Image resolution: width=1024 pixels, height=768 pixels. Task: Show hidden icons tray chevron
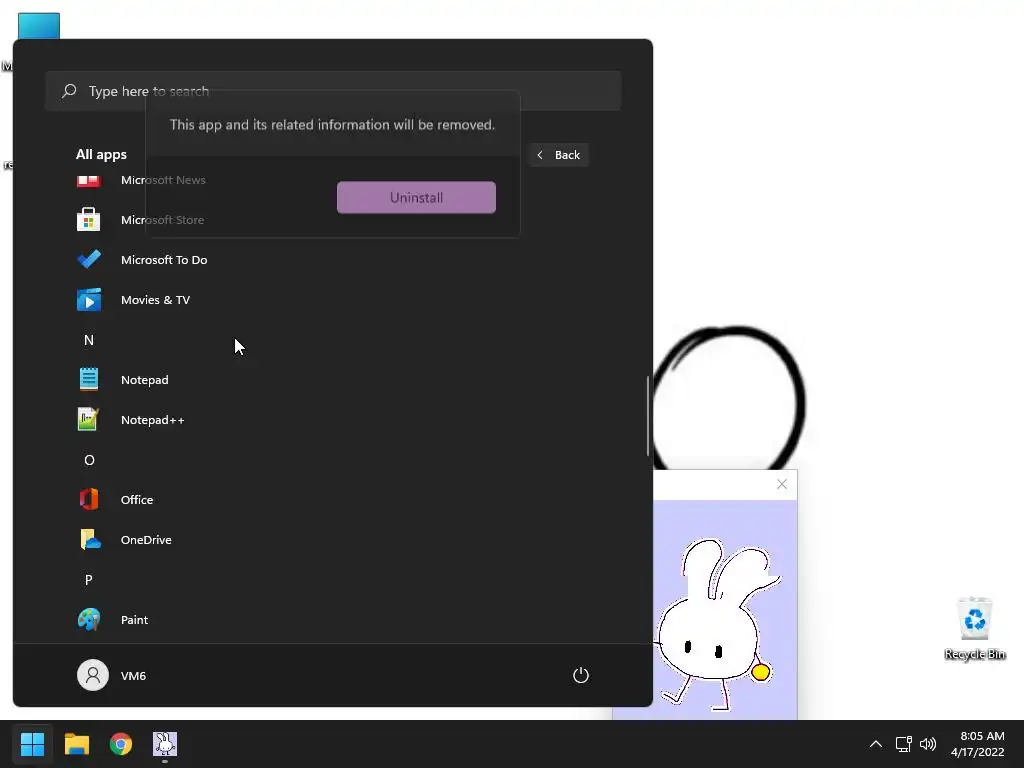point(876,744)
